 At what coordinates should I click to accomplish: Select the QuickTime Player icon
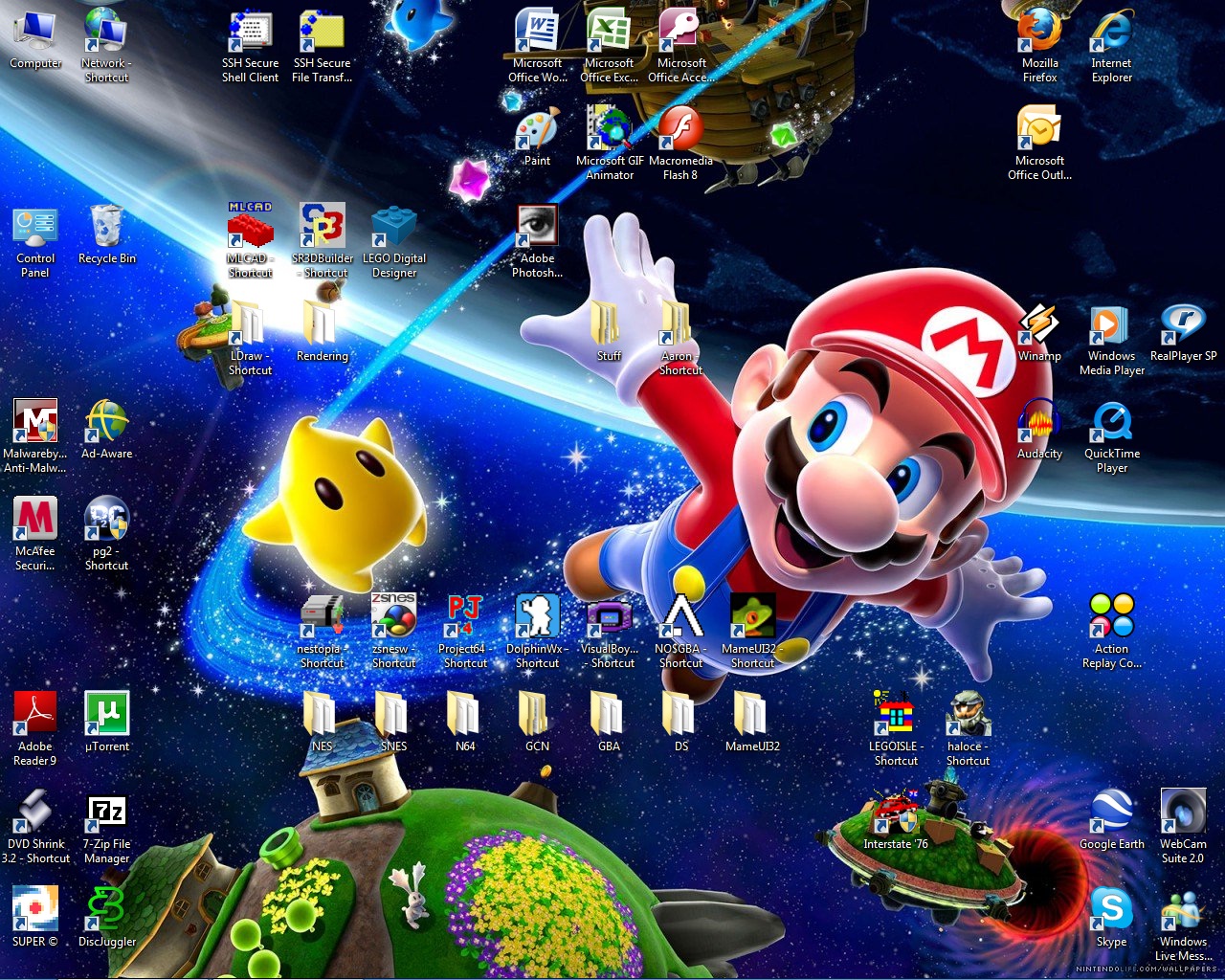[x=1111, y=423]
